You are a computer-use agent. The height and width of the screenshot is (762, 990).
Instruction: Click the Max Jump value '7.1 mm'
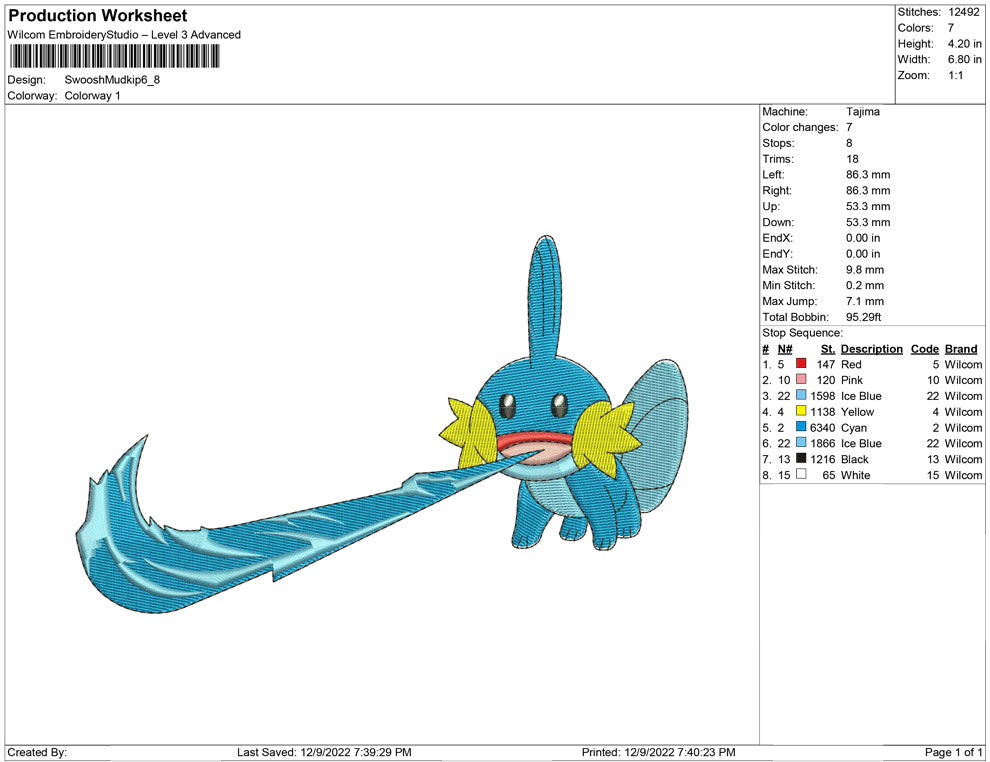pyautogui.click(x=865, y=301)
